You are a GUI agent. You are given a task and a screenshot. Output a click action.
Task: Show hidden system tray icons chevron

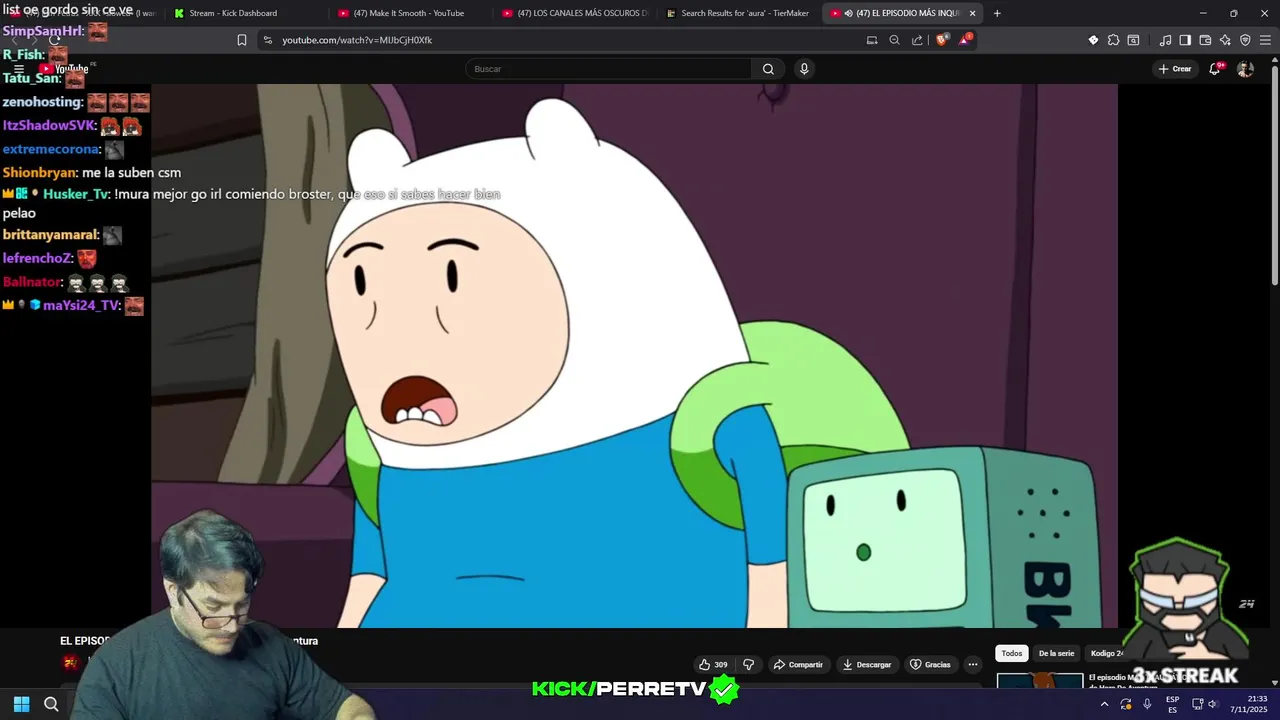[1104, 704]
